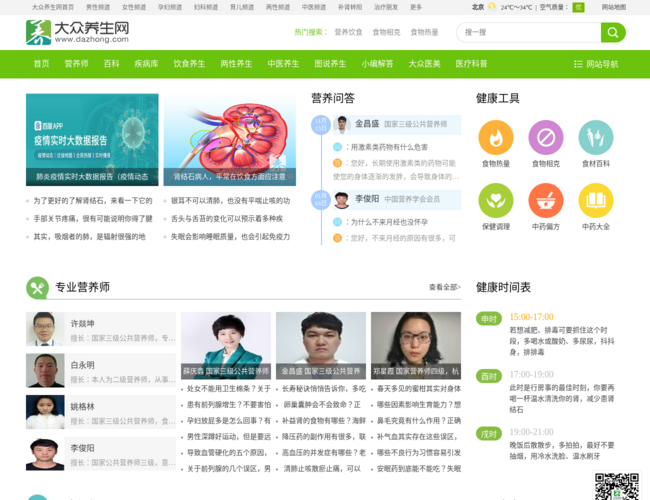
Task: Select nutritionist 许燚坤 in the list
Action: [101, 329]
